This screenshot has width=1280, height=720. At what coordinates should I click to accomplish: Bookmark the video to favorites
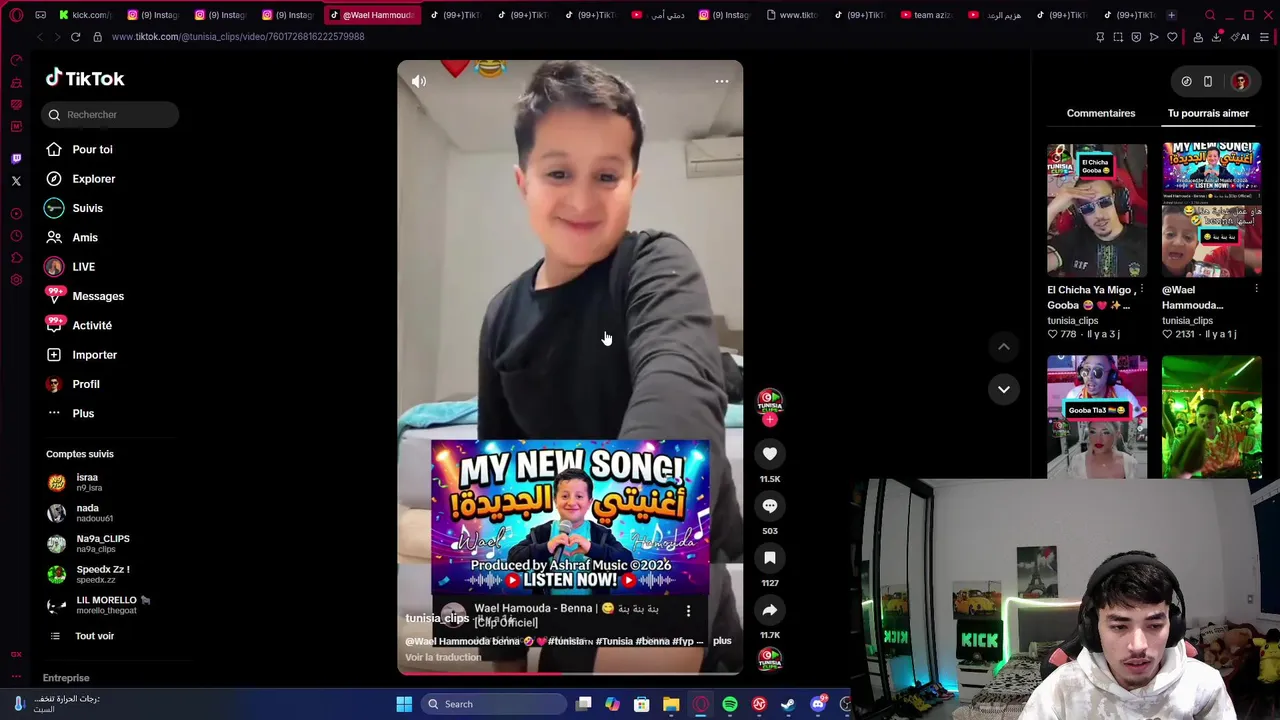tap(770, 558)
